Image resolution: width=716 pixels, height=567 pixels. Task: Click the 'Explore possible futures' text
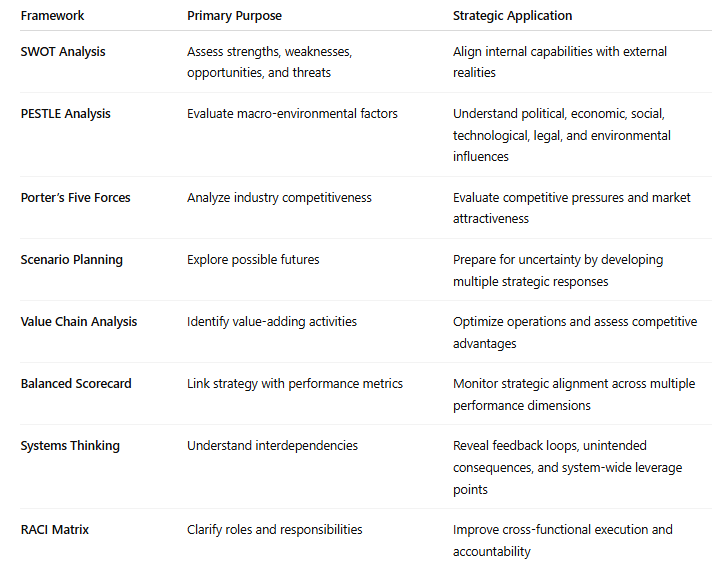coord(253,260)
